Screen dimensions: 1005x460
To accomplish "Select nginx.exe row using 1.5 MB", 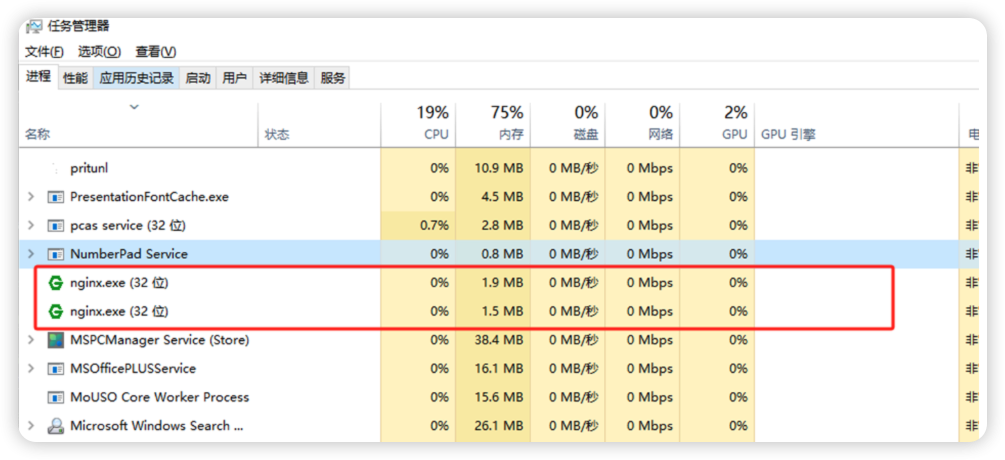I will pos(503,312).
